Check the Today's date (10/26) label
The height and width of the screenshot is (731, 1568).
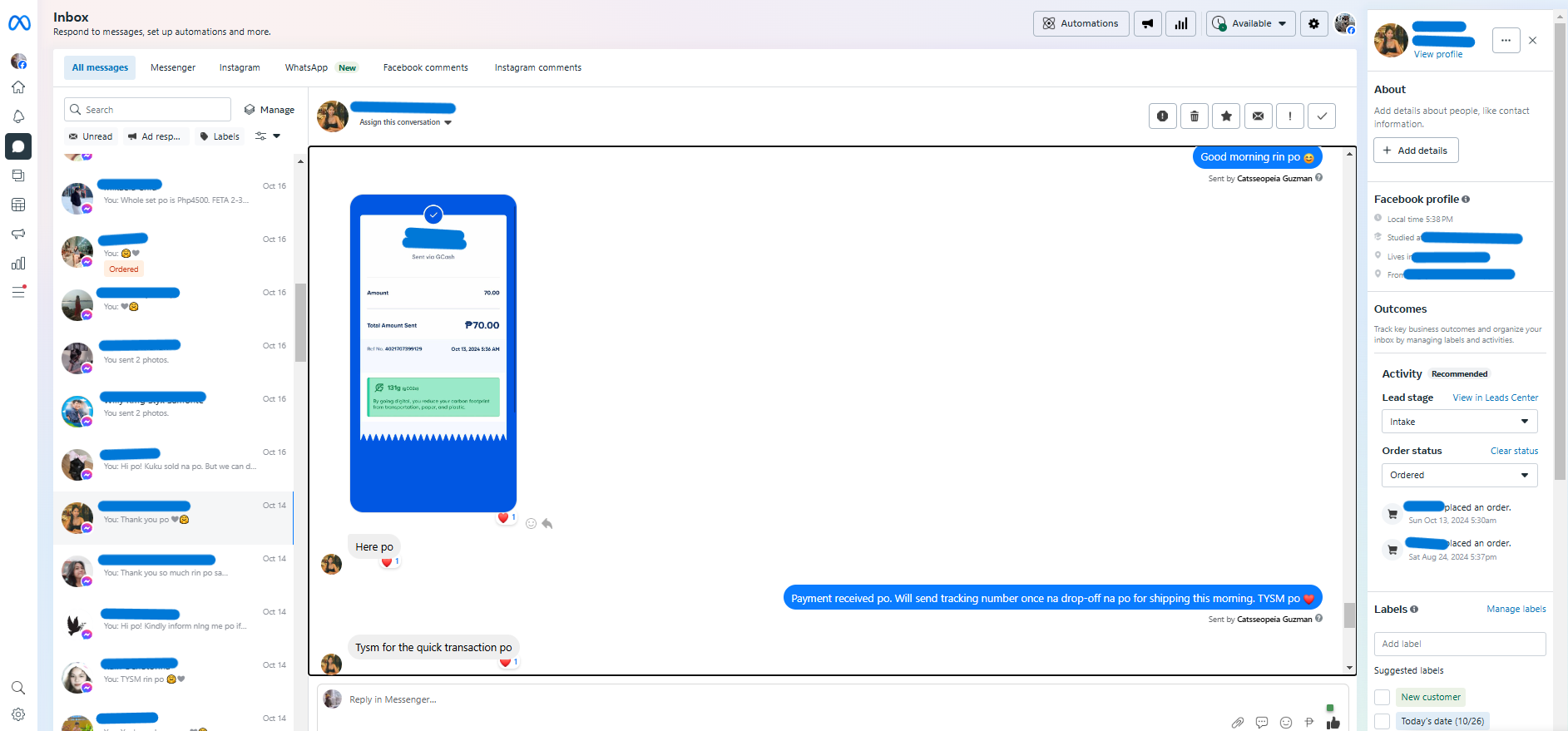click(1383, 721)
